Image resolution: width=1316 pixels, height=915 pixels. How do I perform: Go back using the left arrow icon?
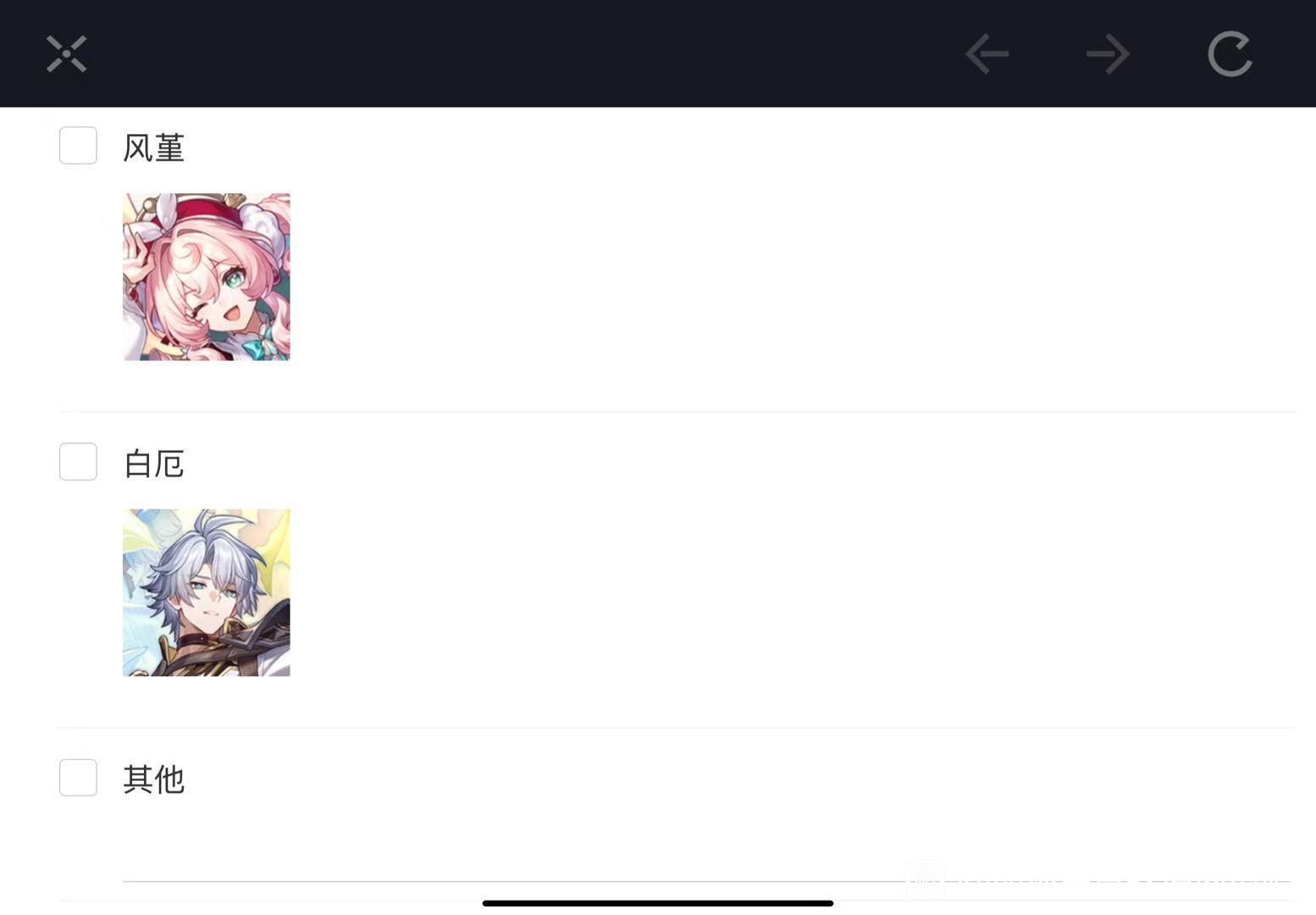click(987, 54)
